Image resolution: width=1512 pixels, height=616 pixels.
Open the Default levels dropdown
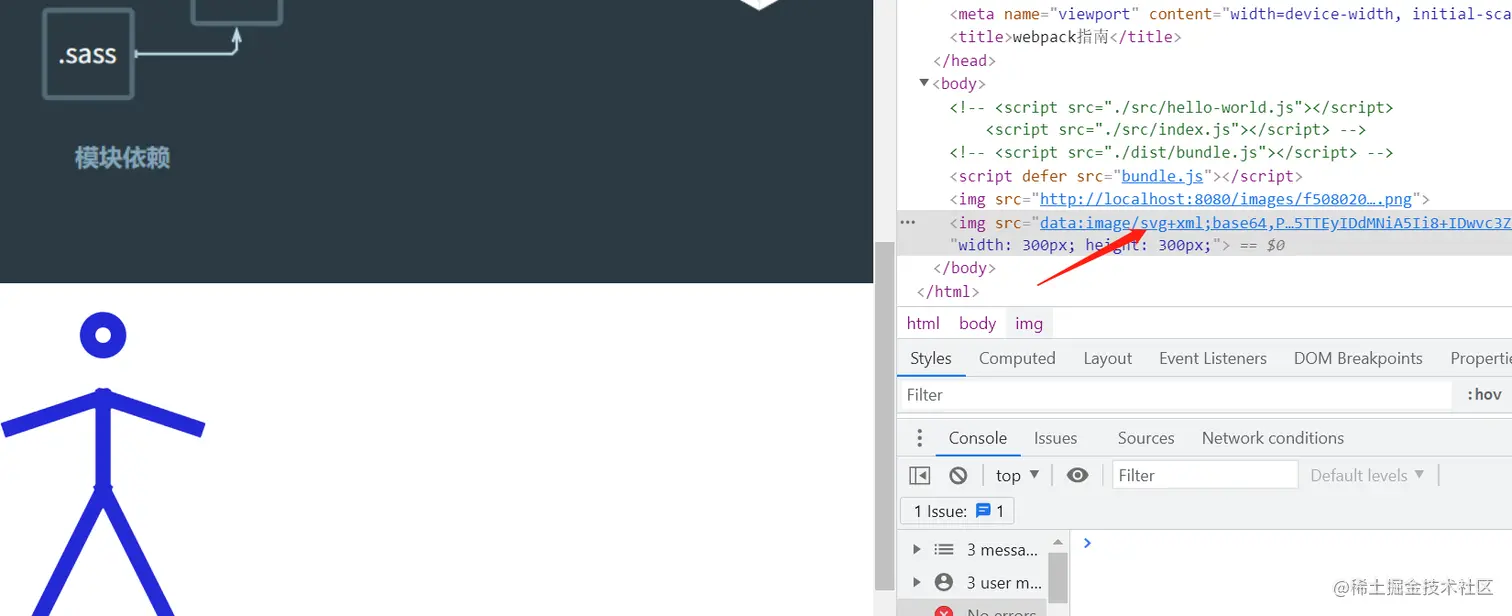1367,475
